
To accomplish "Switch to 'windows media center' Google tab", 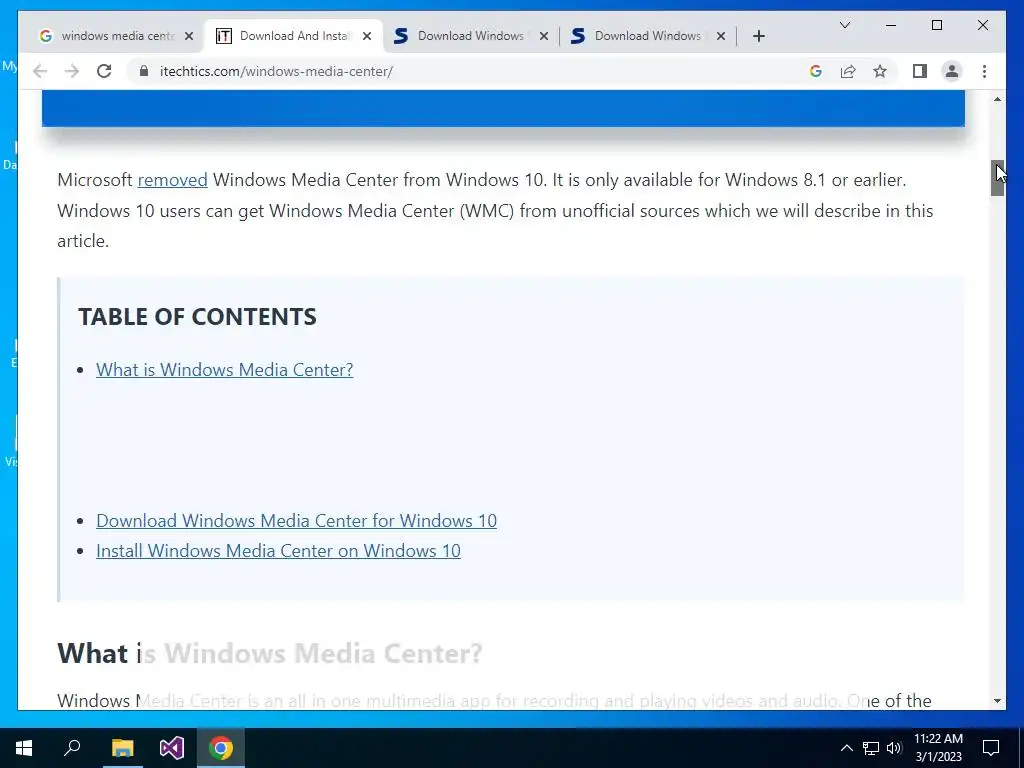I will pyautogui.click(x=118, y=36).
